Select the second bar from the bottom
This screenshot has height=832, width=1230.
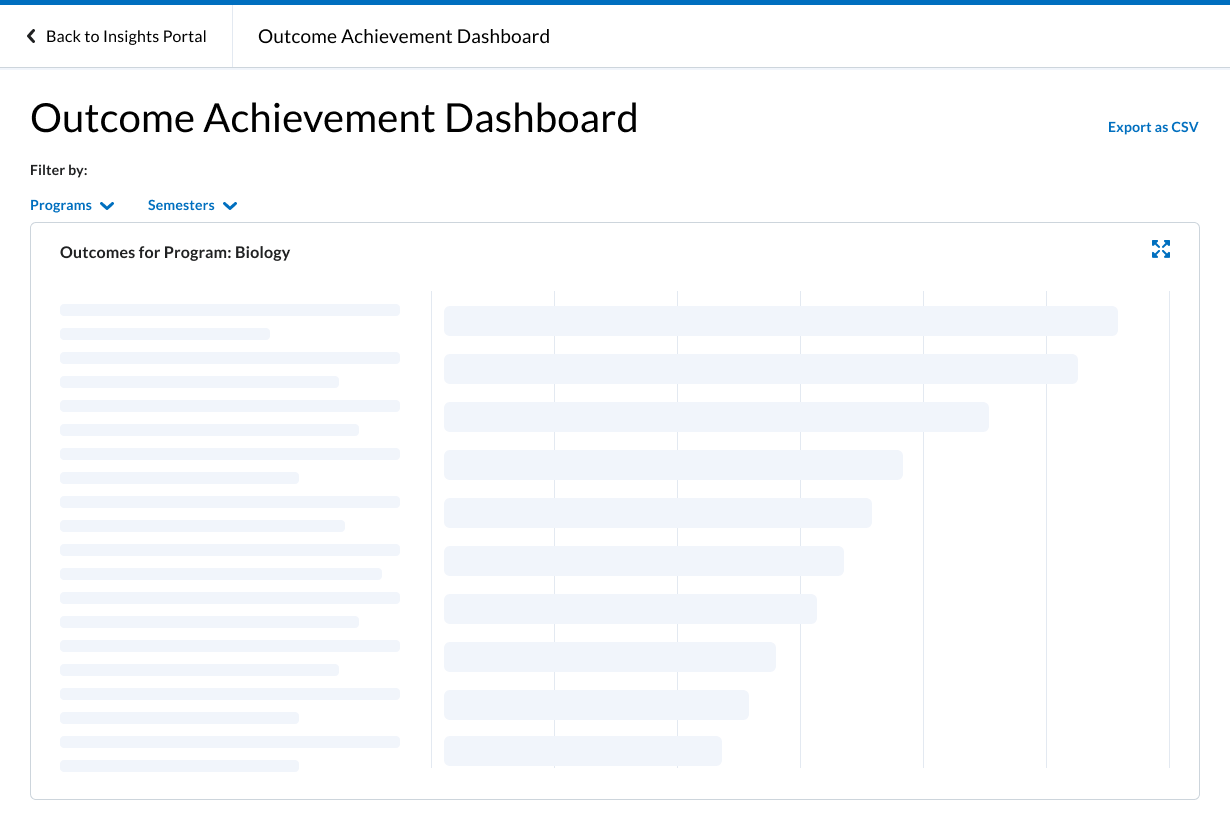(x=596, y=705)
